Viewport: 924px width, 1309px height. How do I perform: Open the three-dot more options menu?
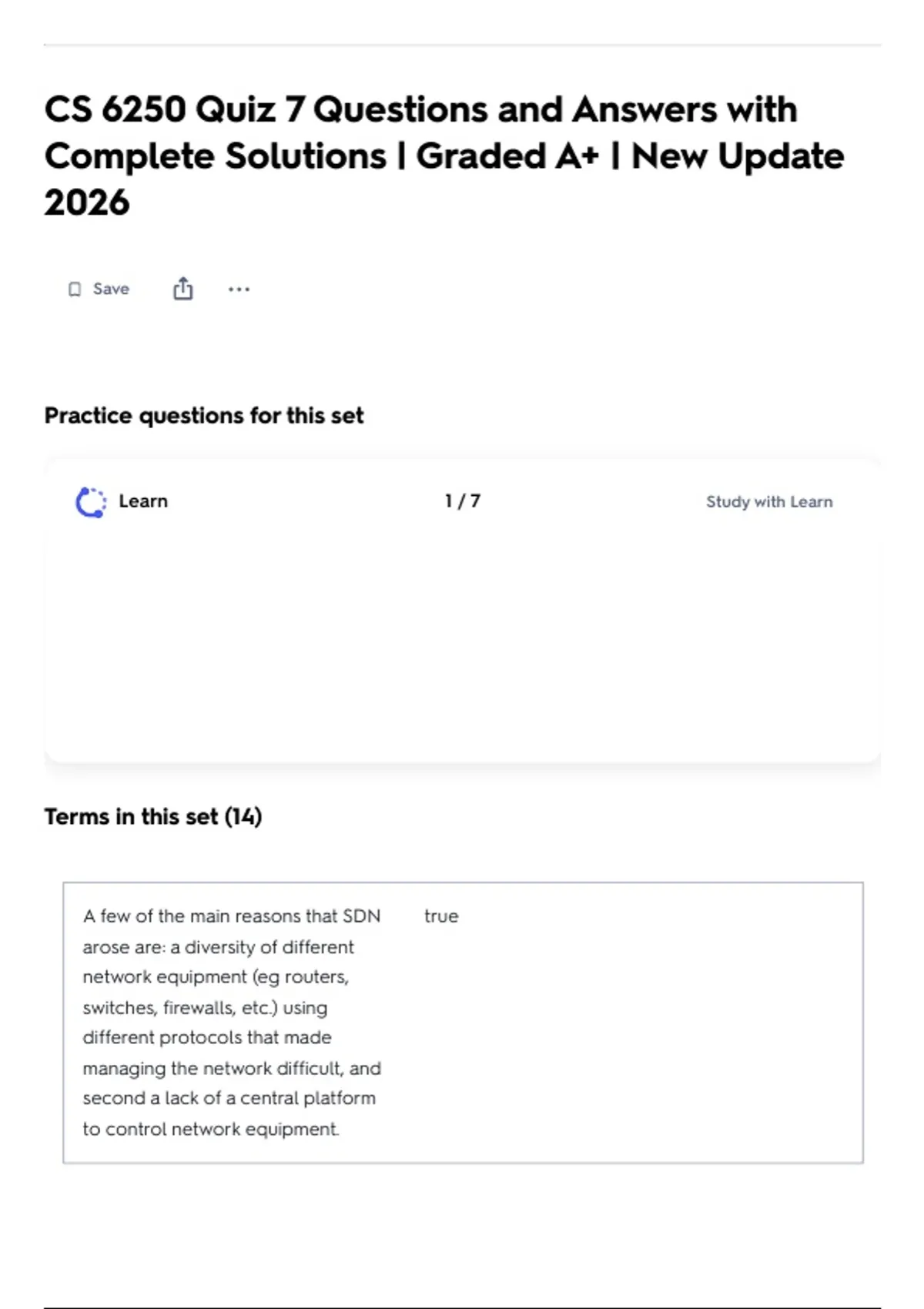pyautogui.click(x=239, y=290)
